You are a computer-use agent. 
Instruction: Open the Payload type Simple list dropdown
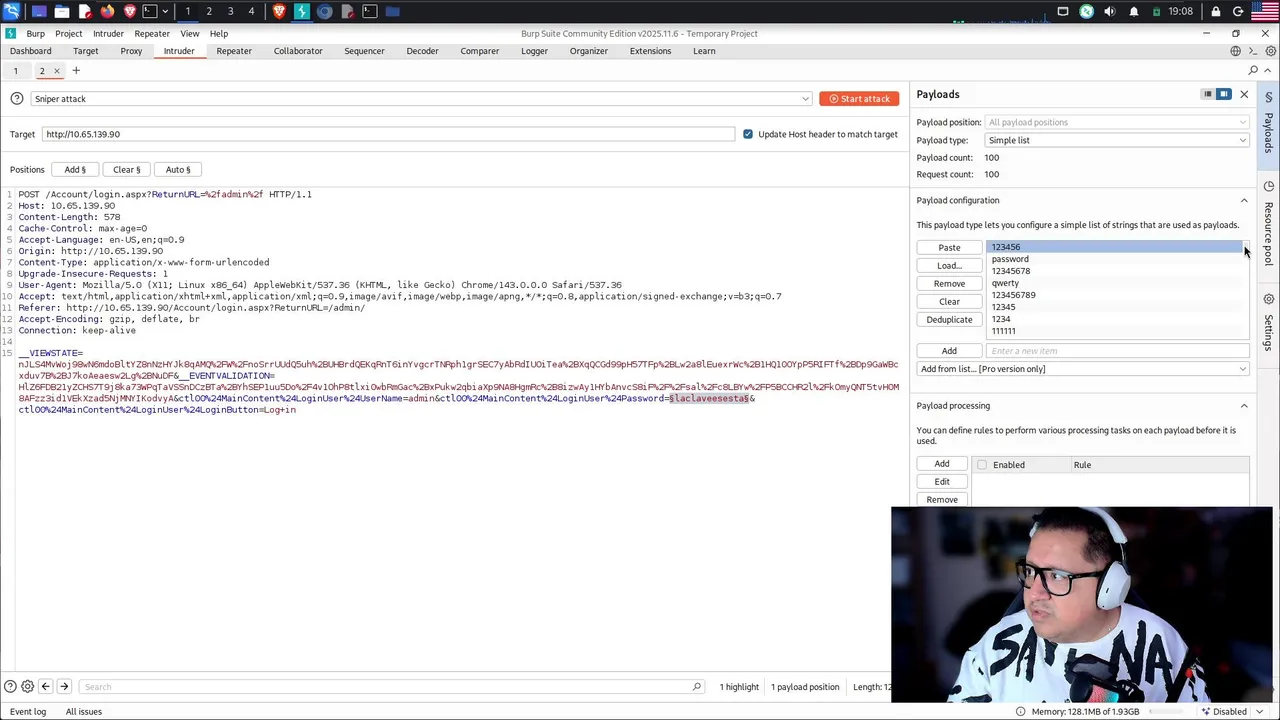click(1117, 140)
